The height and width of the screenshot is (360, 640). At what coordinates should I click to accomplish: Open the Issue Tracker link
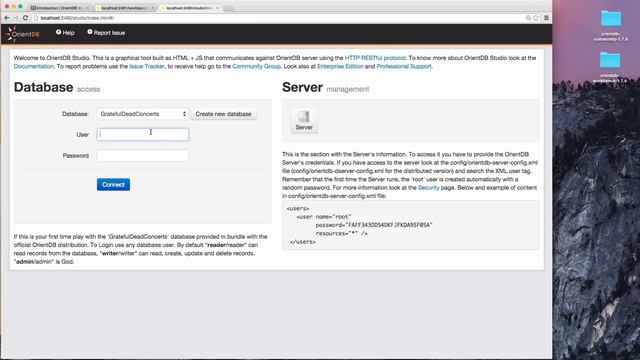pos(147,66)
